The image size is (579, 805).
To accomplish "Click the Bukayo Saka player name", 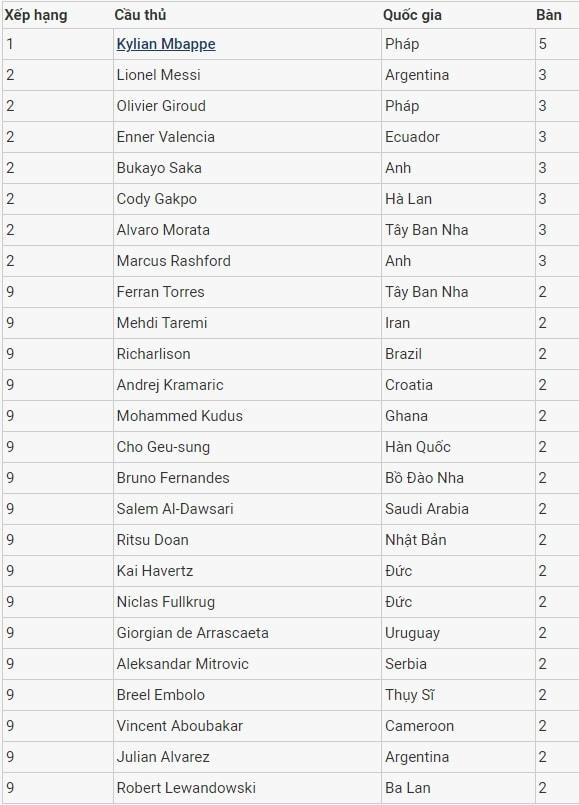I will (x=159, y=168).
